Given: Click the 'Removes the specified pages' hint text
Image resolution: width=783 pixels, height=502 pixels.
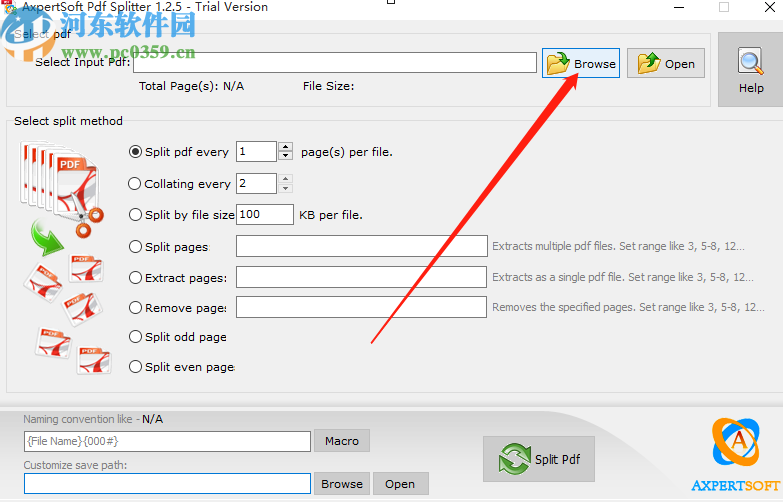Looking at the screenshot, I should tap(628, 307).
